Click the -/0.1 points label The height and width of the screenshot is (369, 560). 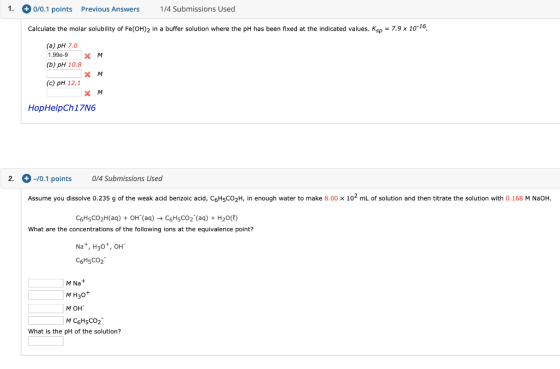52,179
